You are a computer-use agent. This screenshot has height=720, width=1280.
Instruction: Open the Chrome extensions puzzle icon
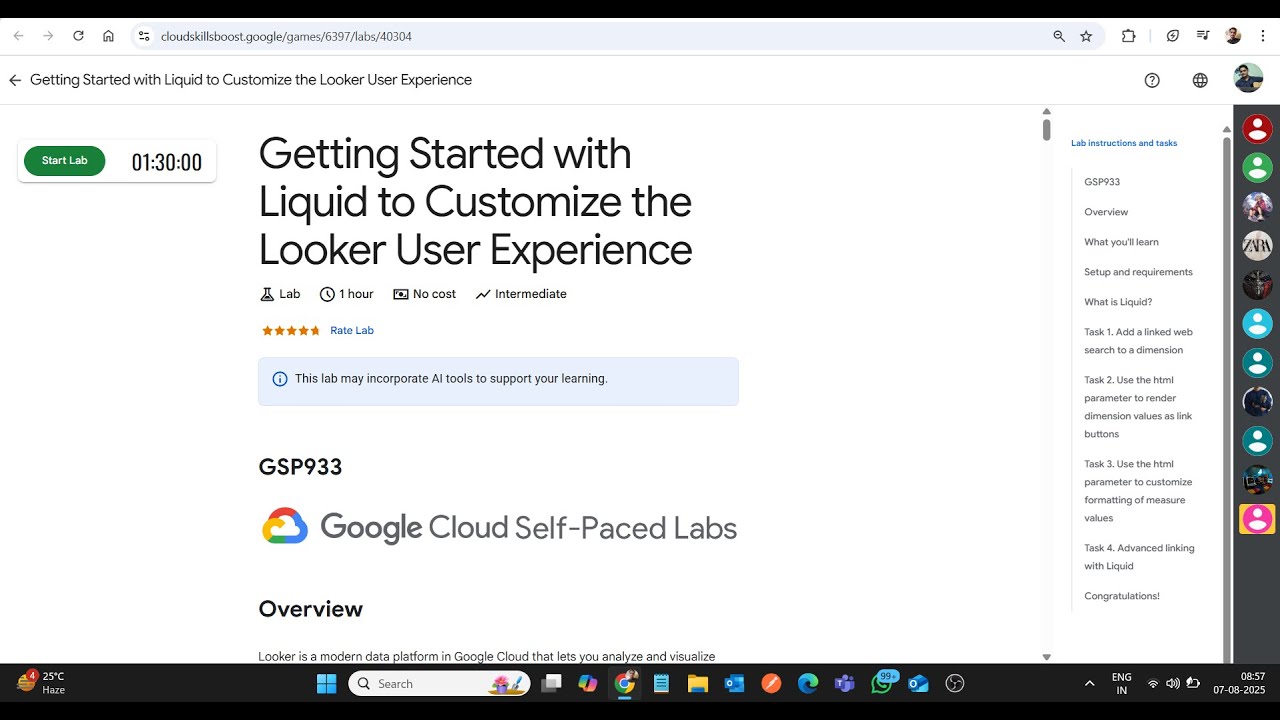[1129, 36]
